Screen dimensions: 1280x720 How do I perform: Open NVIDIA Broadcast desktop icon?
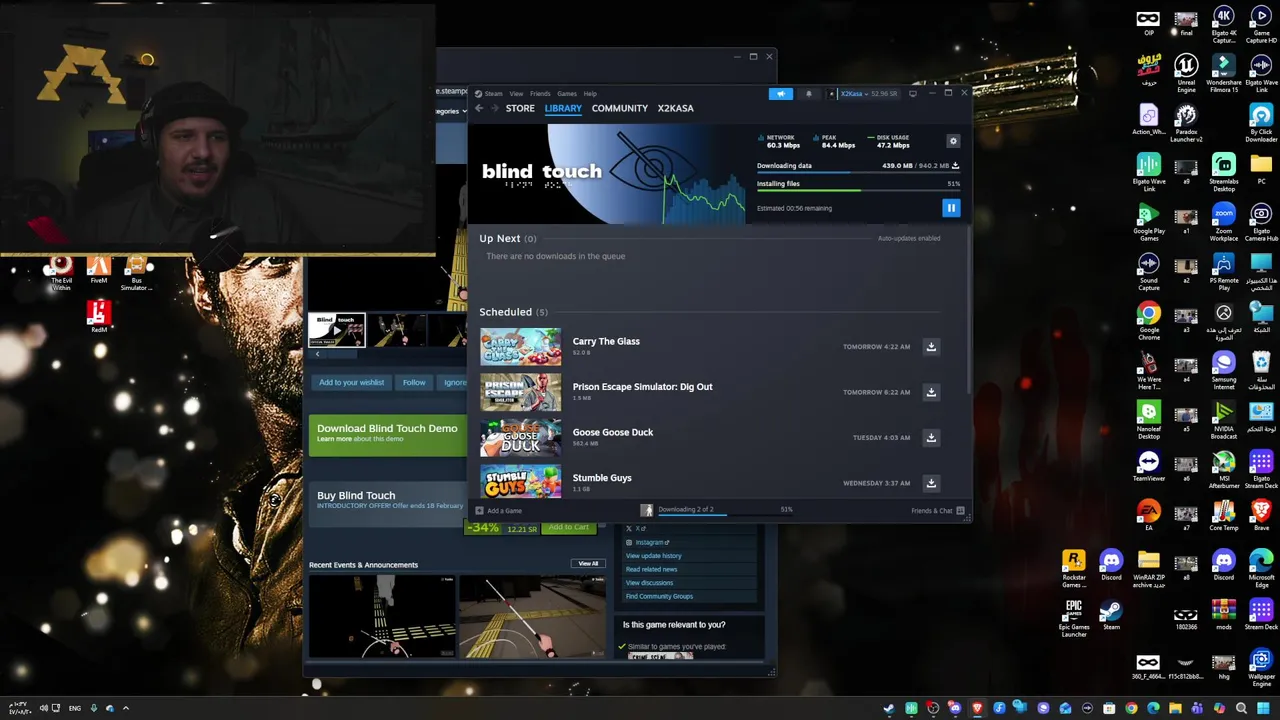[1224, 420]
